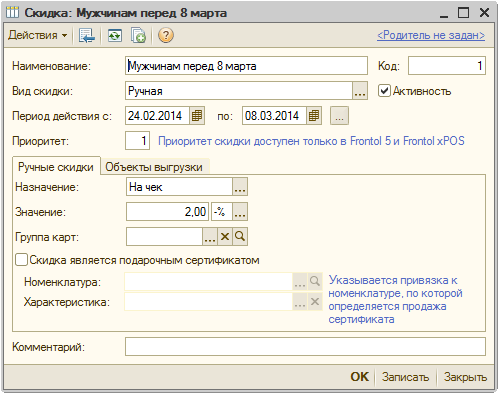
Task: Click the copy-element toolbar icon
Action: click(x=138, y=35)
